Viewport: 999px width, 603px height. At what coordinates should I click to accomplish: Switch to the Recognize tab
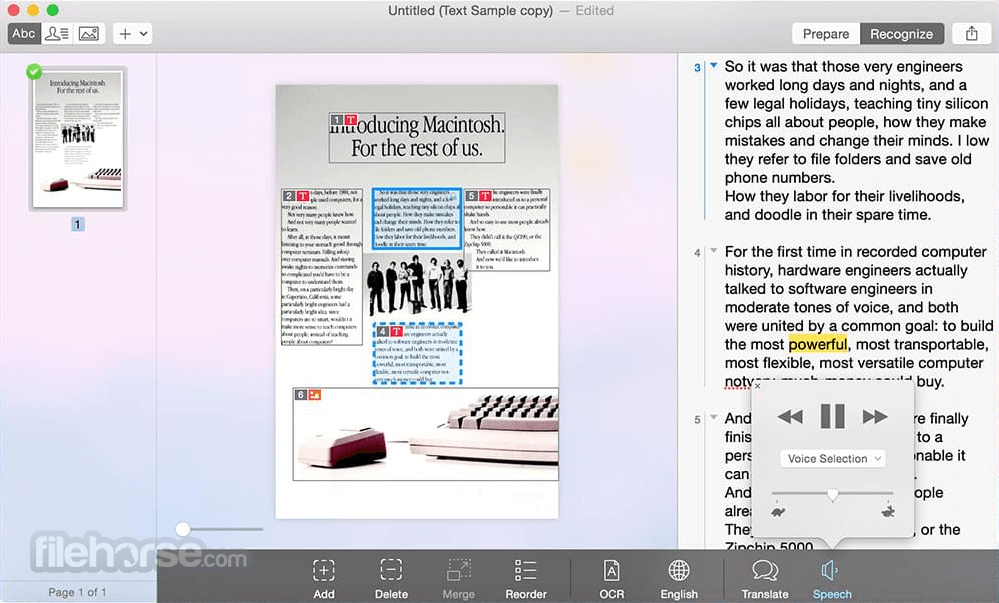(902, 34)
